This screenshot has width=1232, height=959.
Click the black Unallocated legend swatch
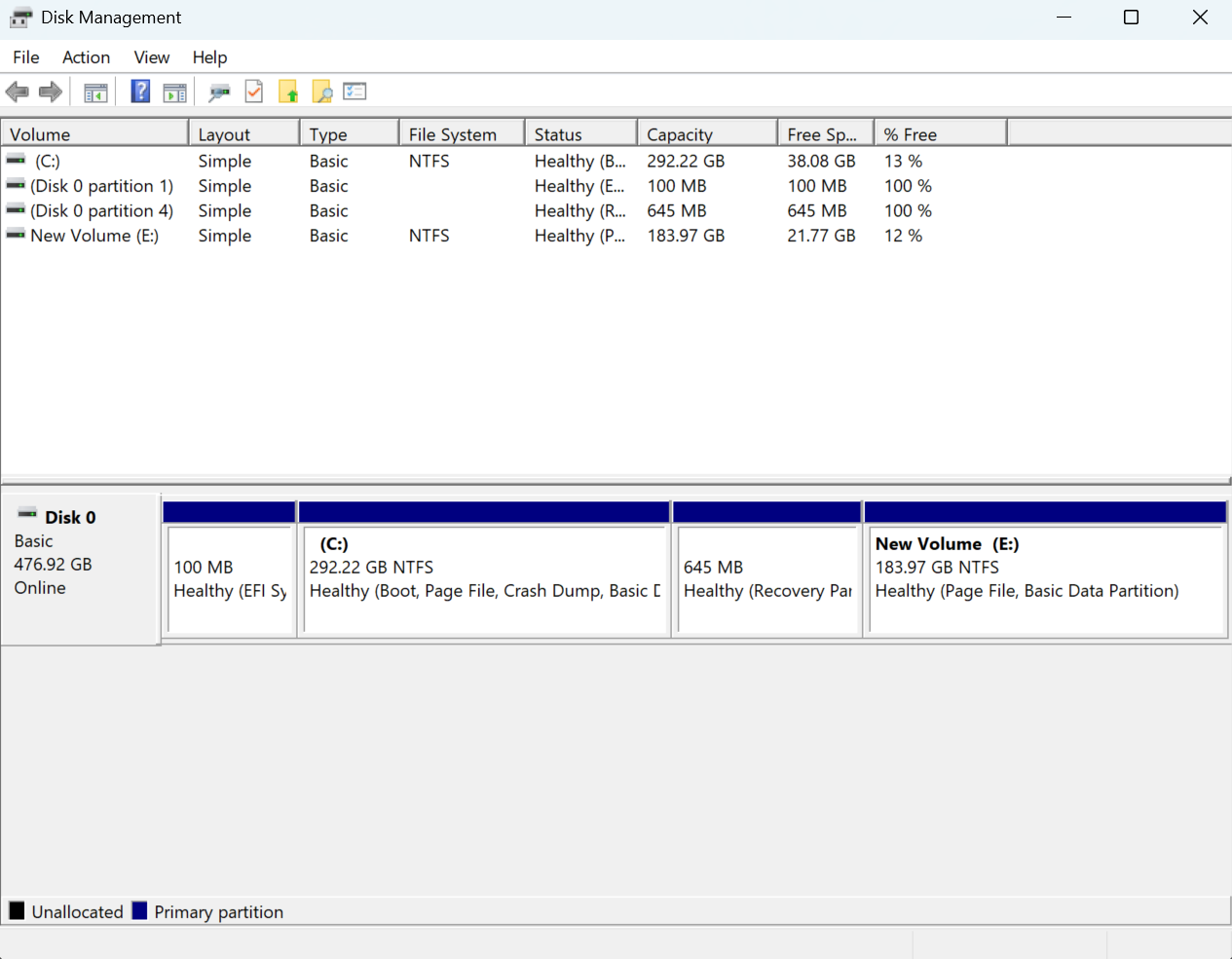coord(17,911)
